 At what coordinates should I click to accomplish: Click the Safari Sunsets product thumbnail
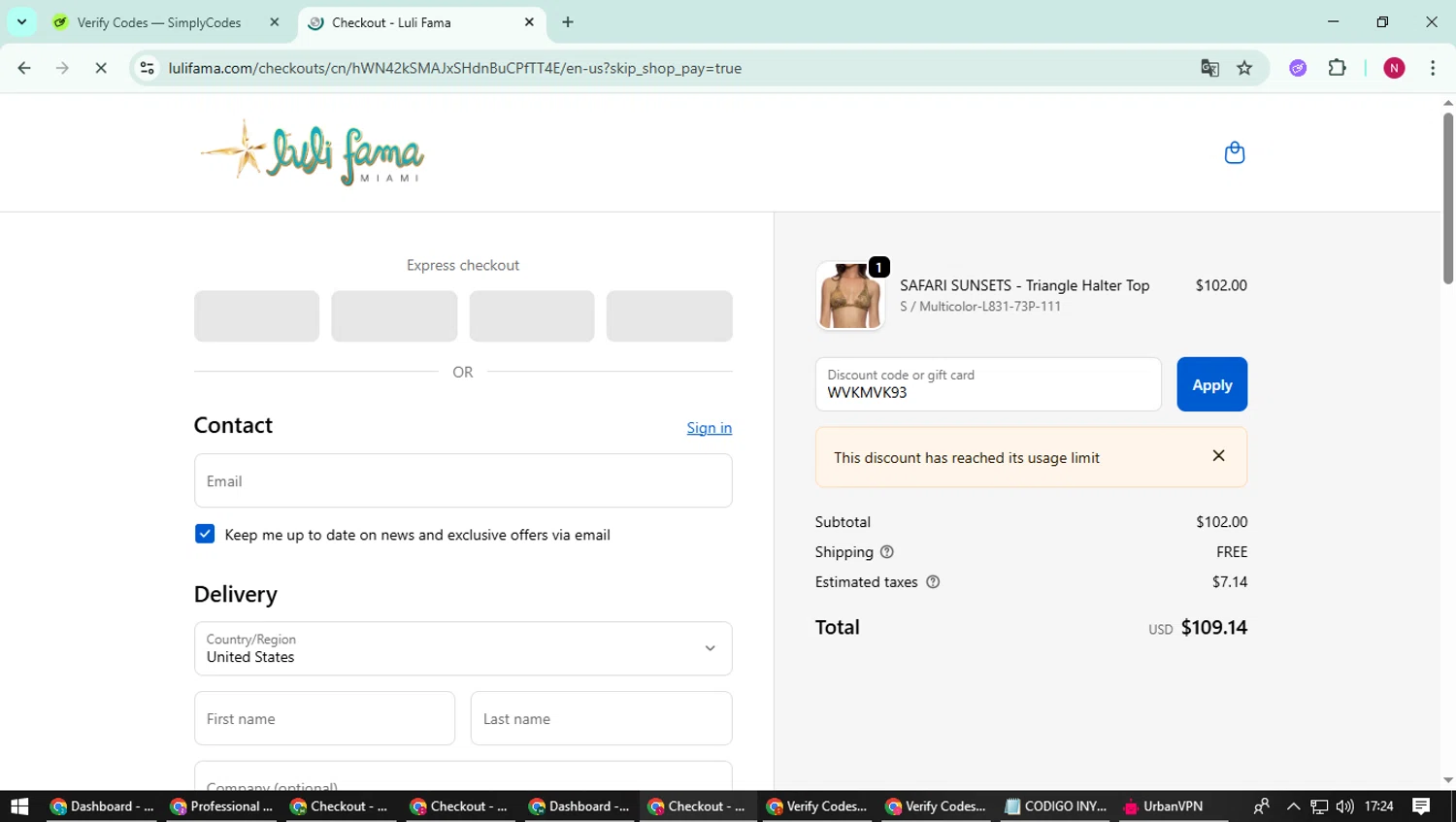click(x=850, y=296)
